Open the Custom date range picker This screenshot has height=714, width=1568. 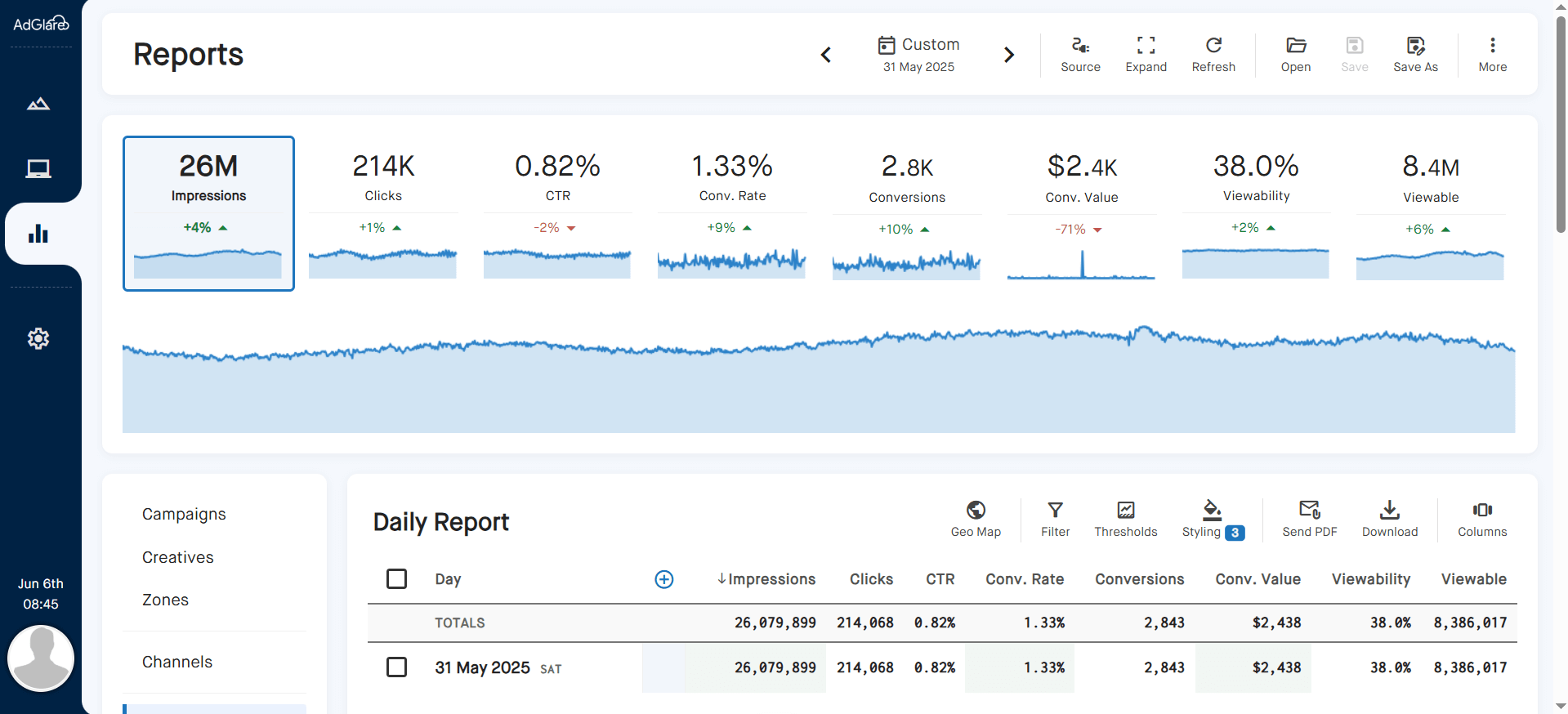(x=918, y=54)
